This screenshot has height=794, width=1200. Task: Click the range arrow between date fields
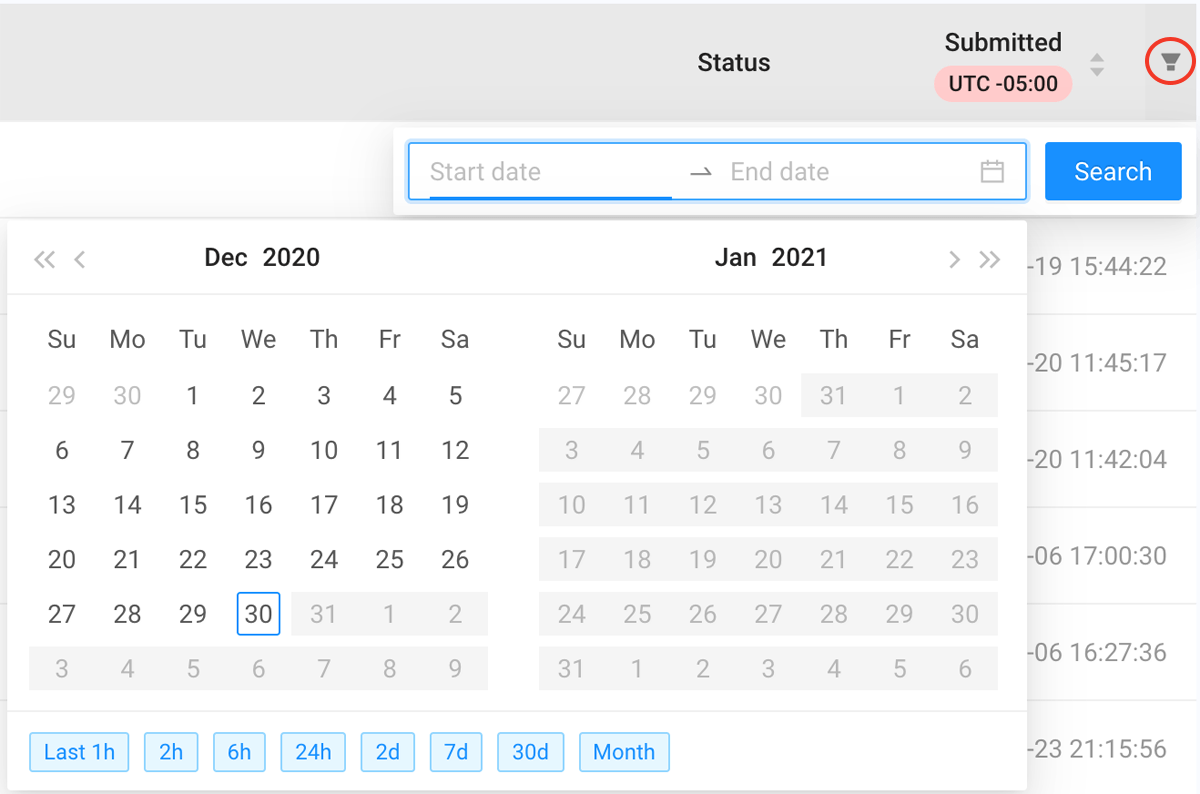click(701, 173)
